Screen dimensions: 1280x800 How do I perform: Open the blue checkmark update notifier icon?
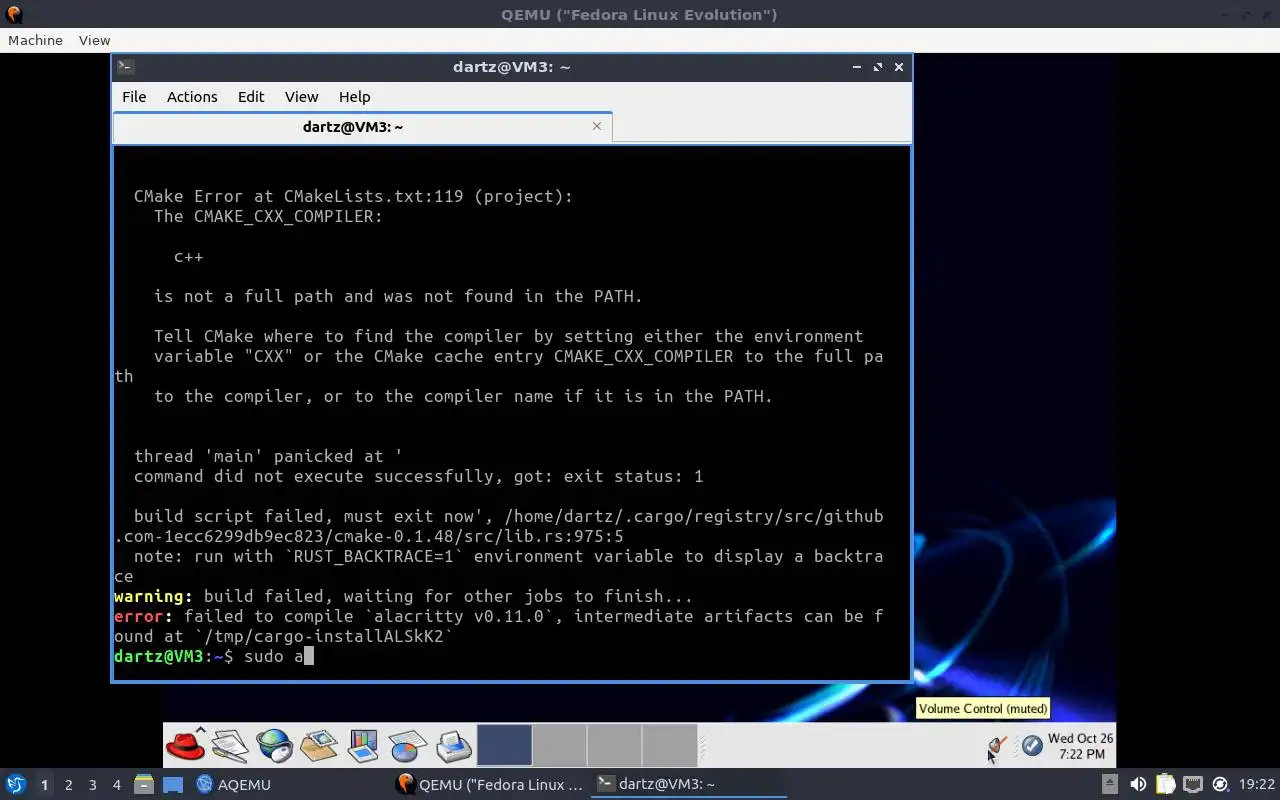[1031, 746]
